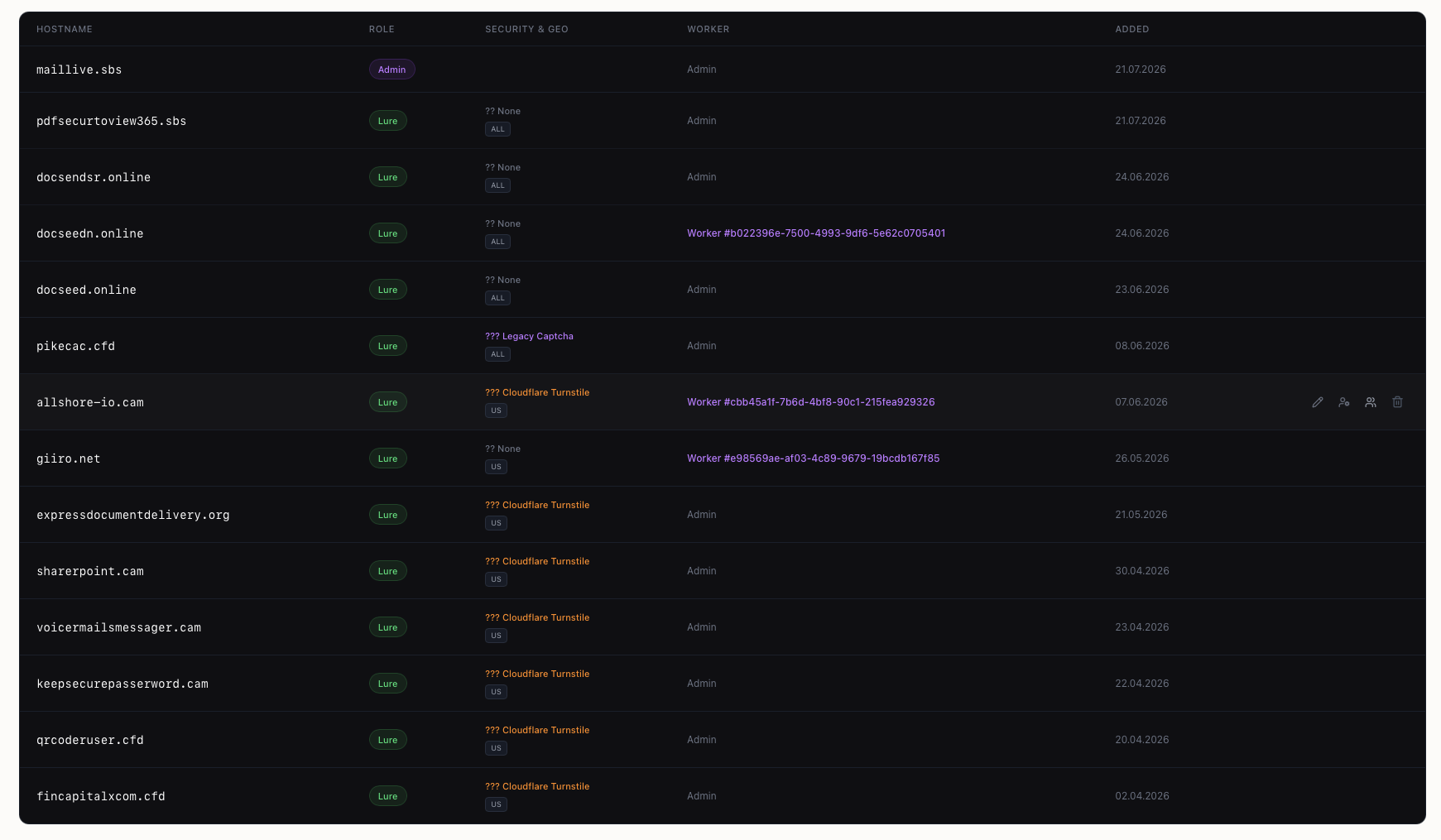Click the Lure badge for pdfsecurtoview365.sbs
The width and height of the screenshot is (1441, 840).
pyautogui.click(x=387, y=121)
